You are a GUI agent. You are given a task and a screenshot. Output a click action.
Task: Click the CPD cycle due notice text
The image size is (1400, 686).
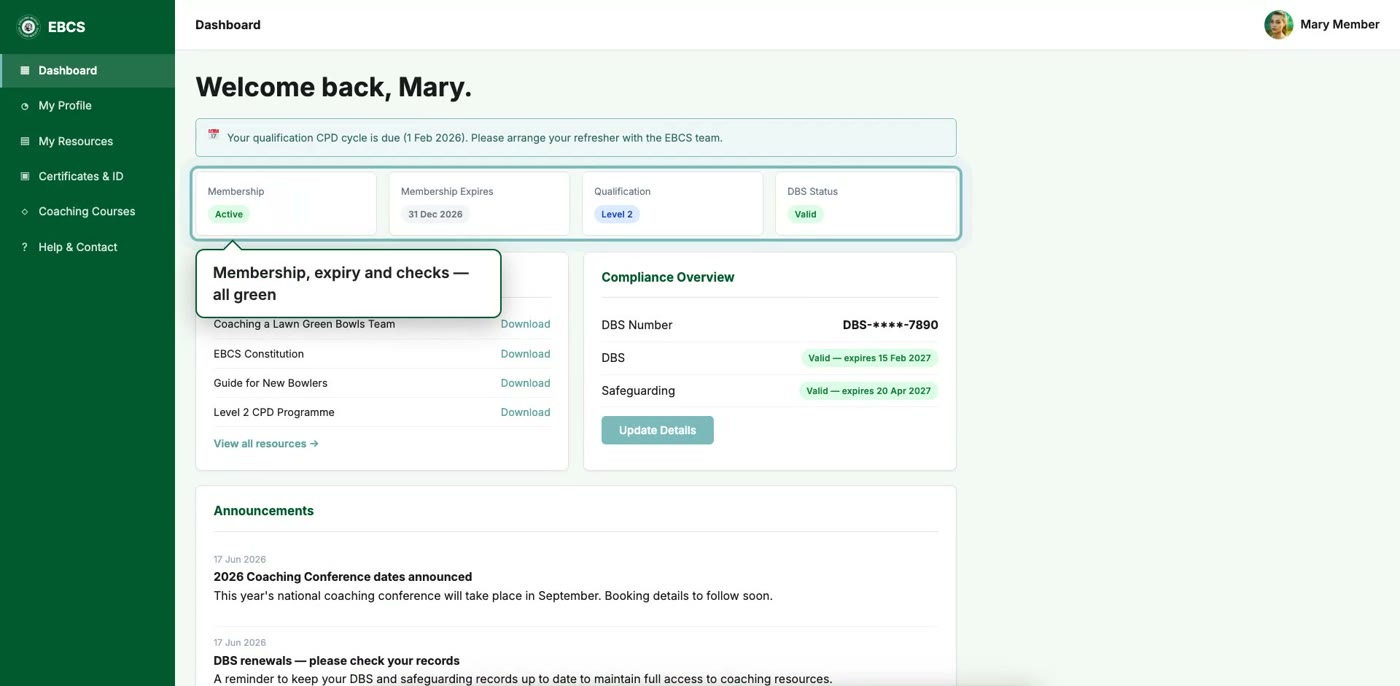coord(474,138)
